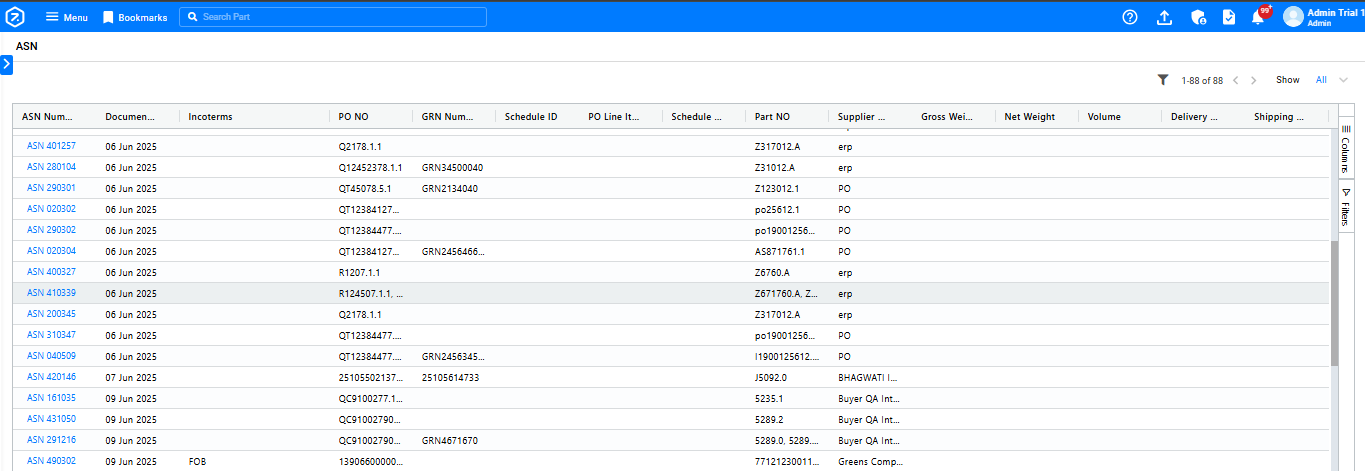Click the Search Part input field

pos(333,17)
